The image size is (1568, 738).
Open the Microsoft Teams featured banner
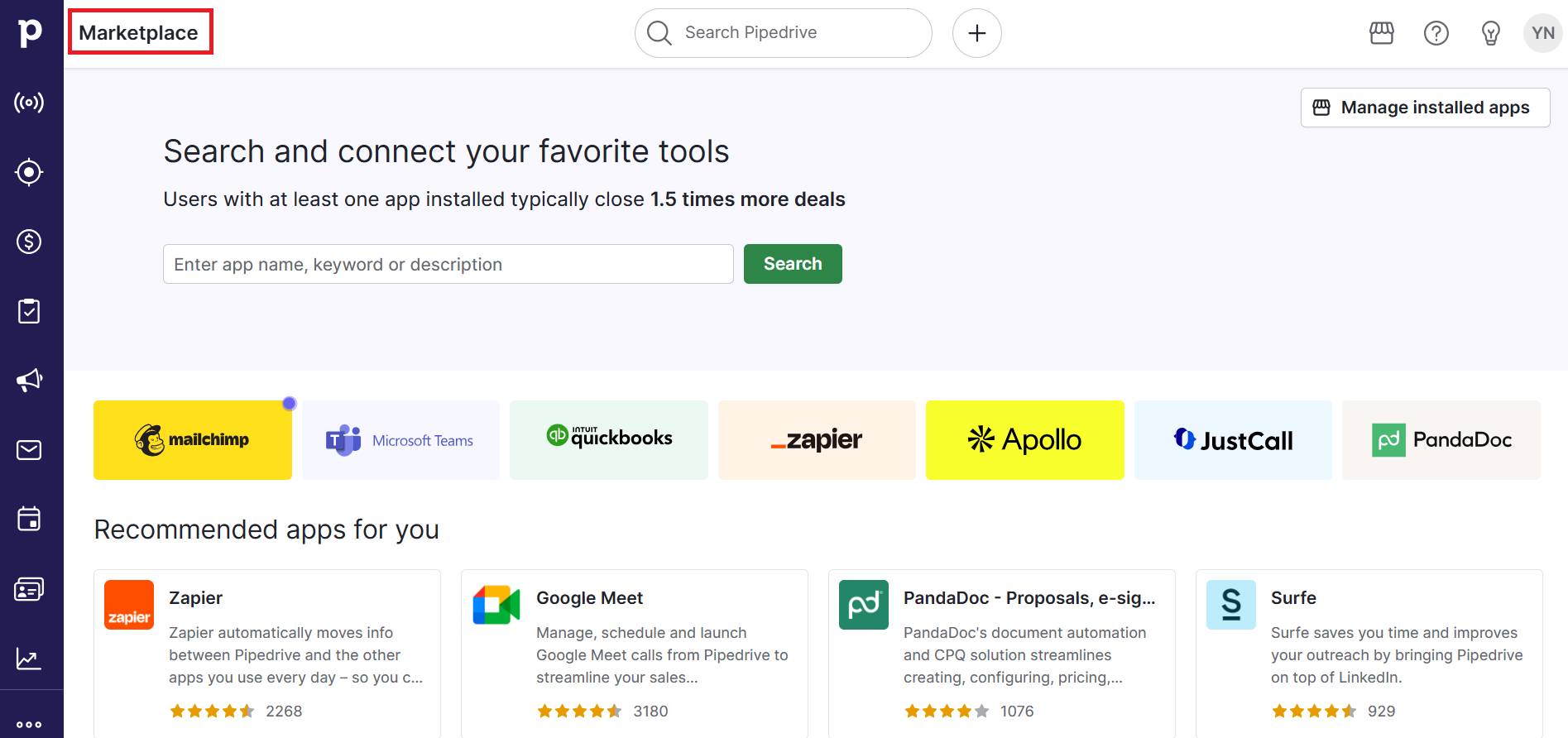coord(401,440)
